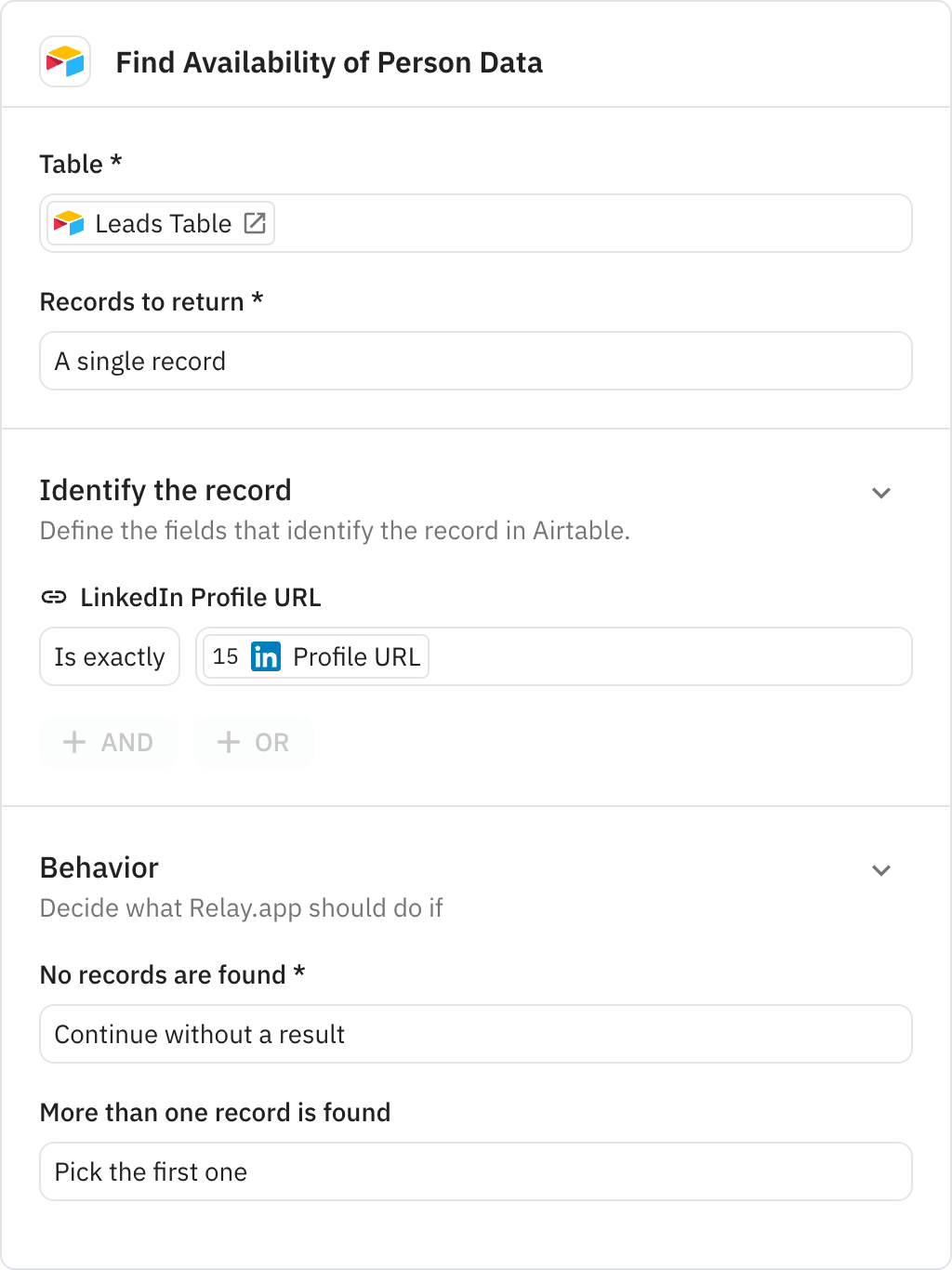The width and height of the screenshot is (952, 1270).
Task: Click the Airtable icon in the step header
Action: click(x=64, y=62)
